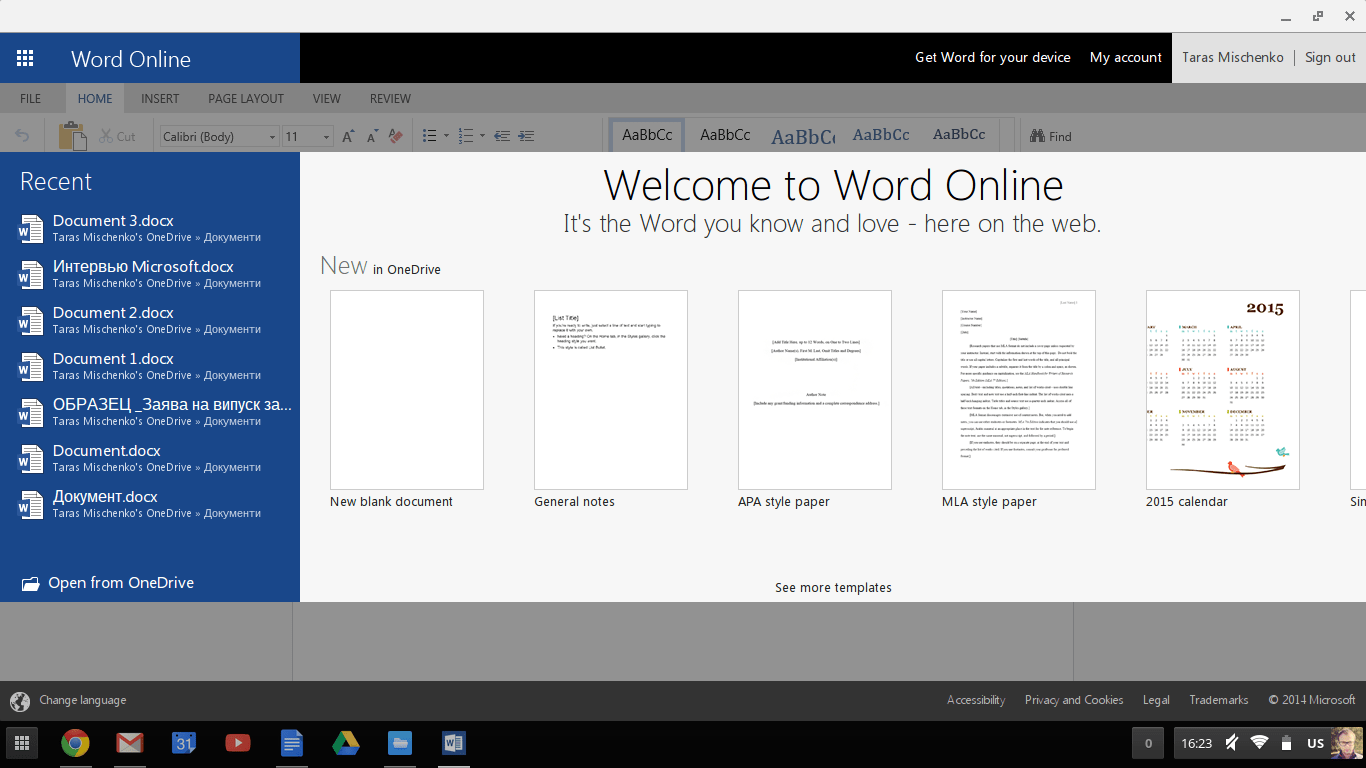Click the Find binoculars icon in the ribbon
The height and width of the screenshot is (768, 1366).
pyautogui.click(x=1037, y=136)
